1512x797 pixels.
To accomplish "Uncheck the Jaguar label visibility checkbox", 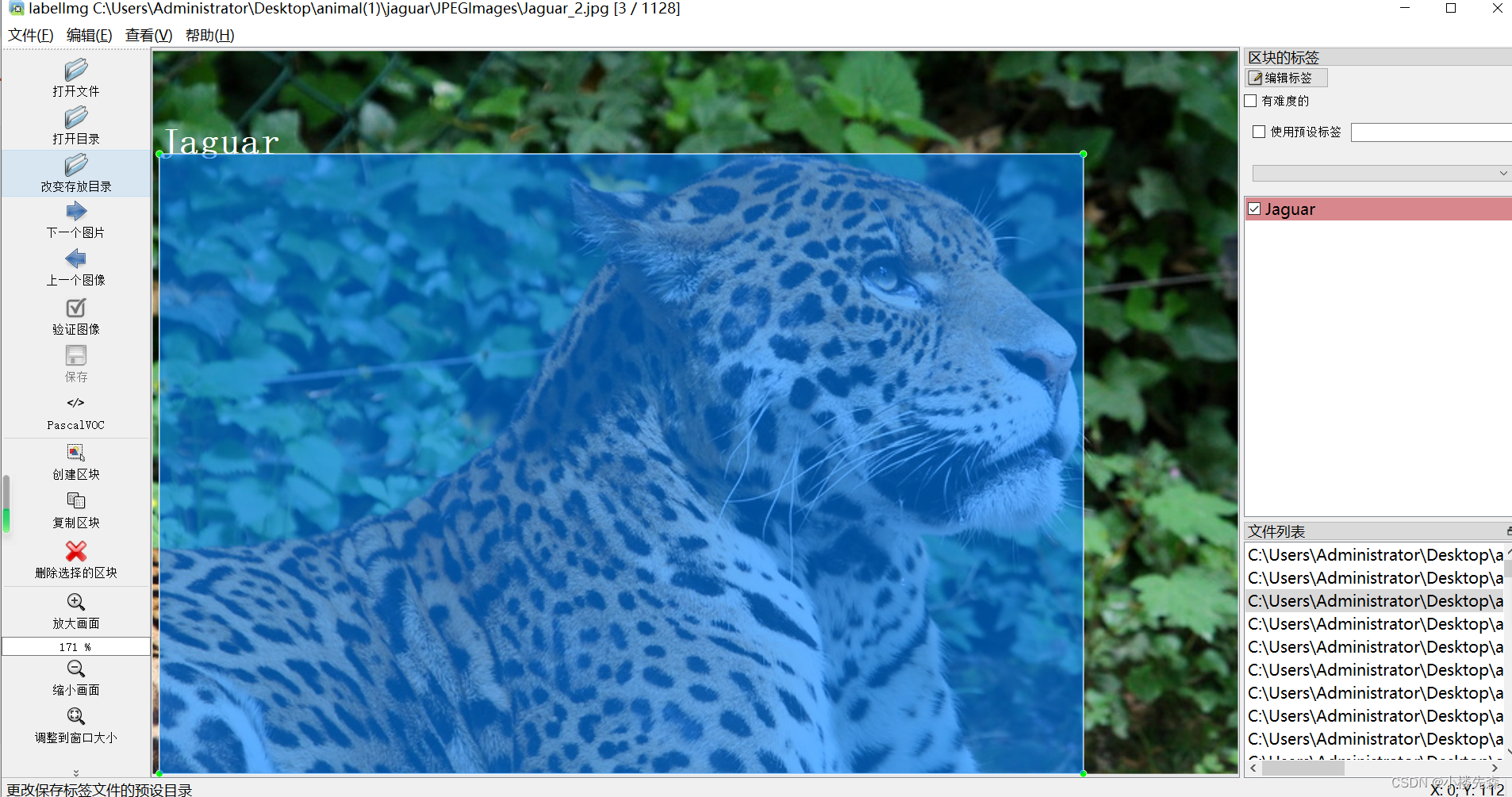I will click(1255, 209).
